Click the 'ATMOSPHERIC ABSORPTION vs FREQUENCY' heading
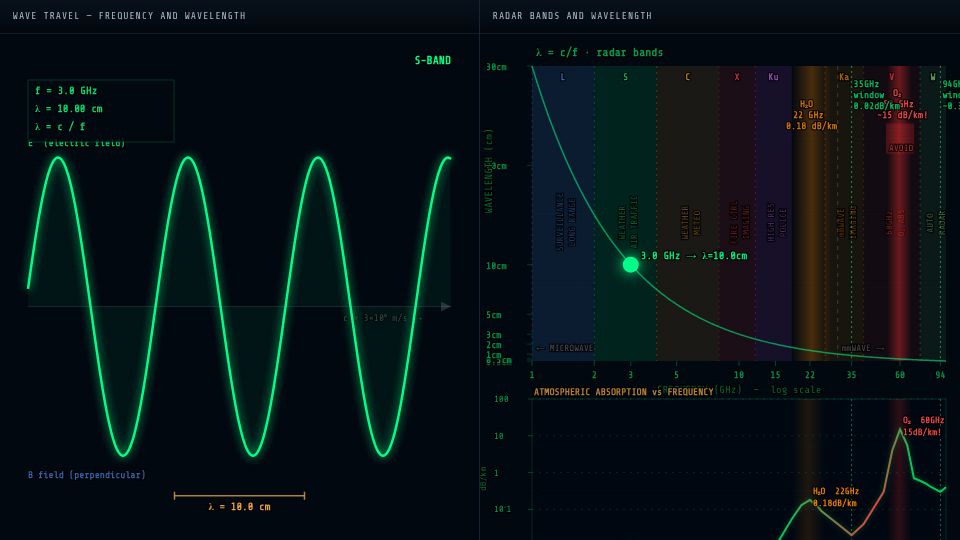 [623, 392]
